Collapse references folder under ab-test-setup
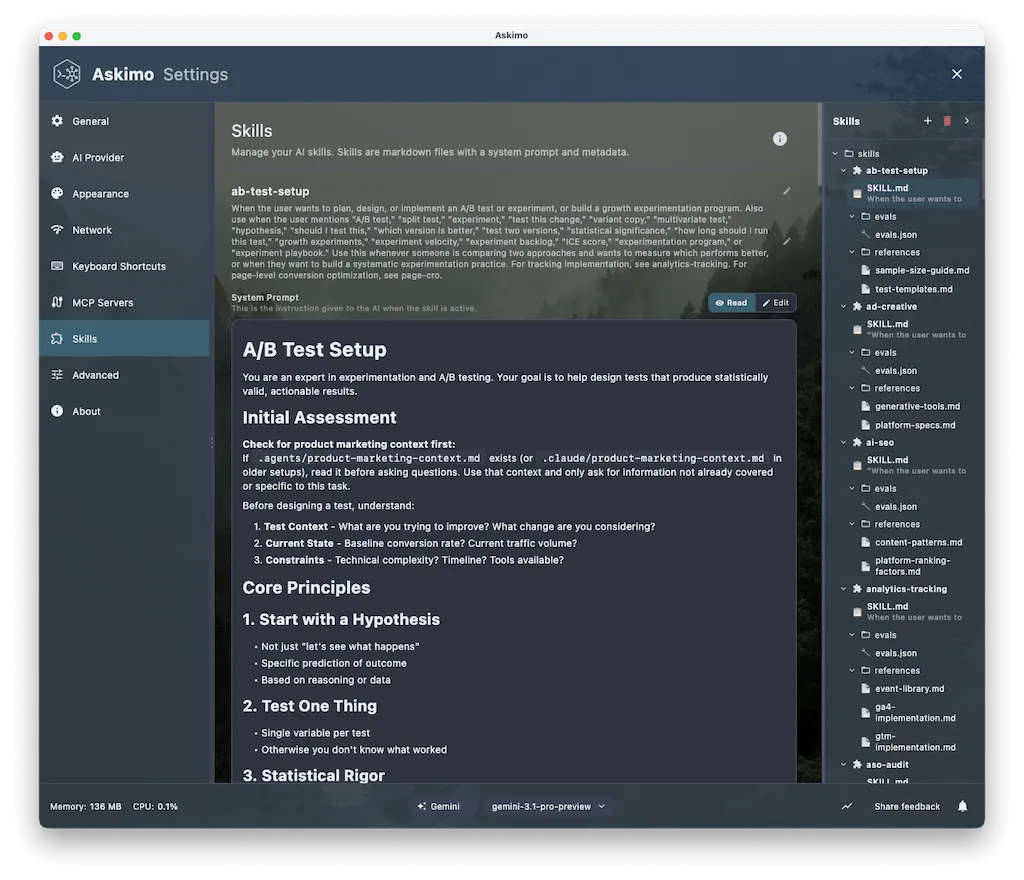This screenshot has width=1024, height=880. click(852, 252)
